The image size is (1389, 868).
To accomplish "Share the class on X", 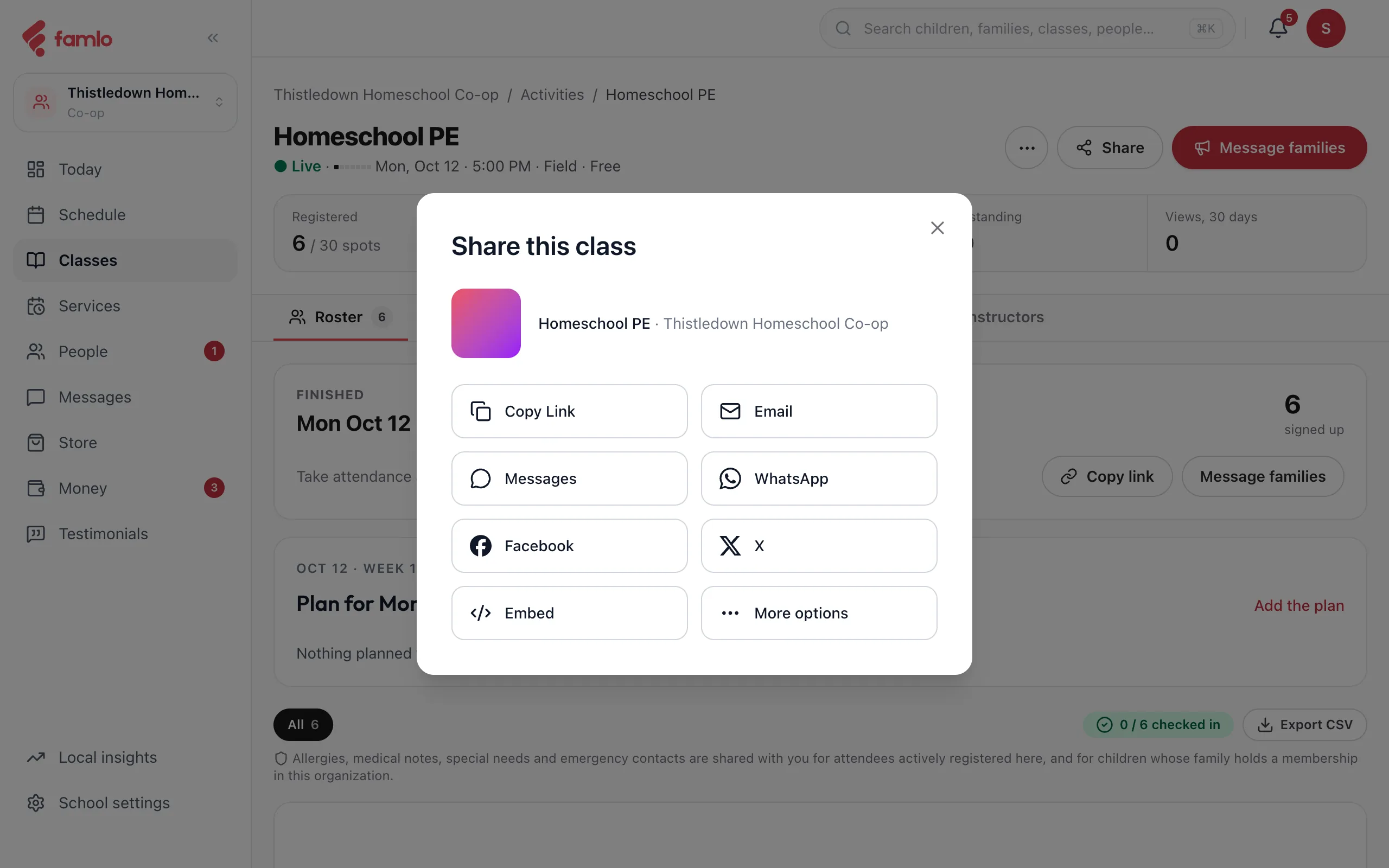I will [x=819, y=545].
